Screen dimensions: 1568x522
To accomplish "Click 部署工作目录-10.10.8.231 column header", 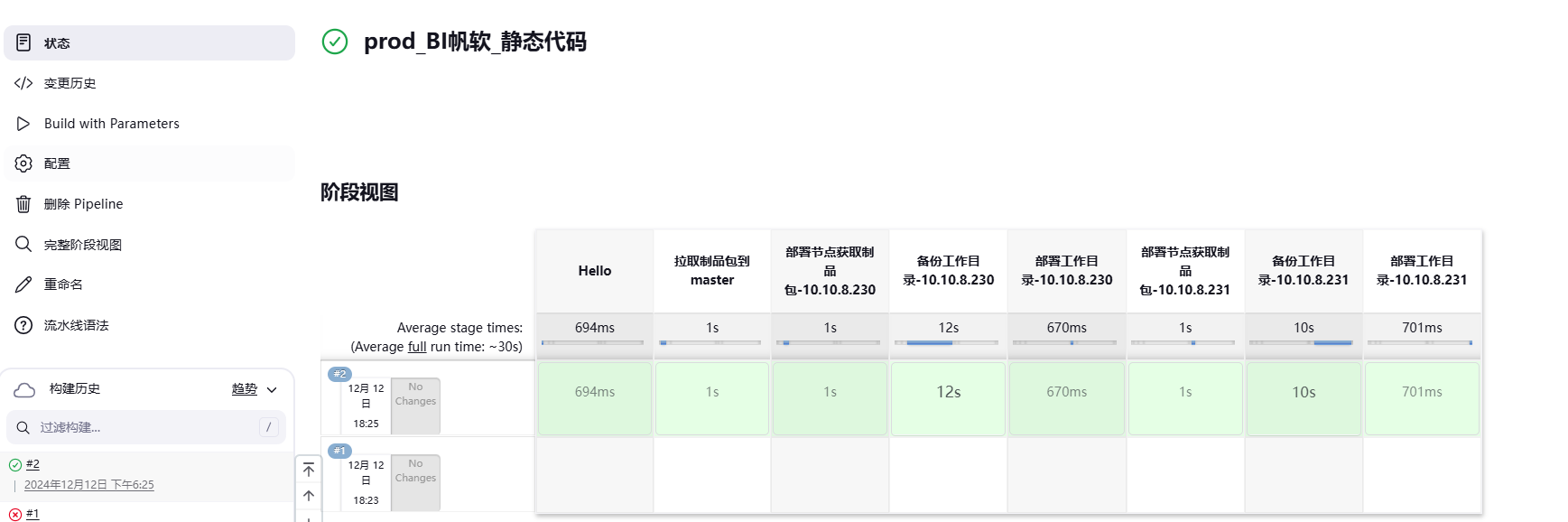I will pyautogui.click(x=1422, y=271).
